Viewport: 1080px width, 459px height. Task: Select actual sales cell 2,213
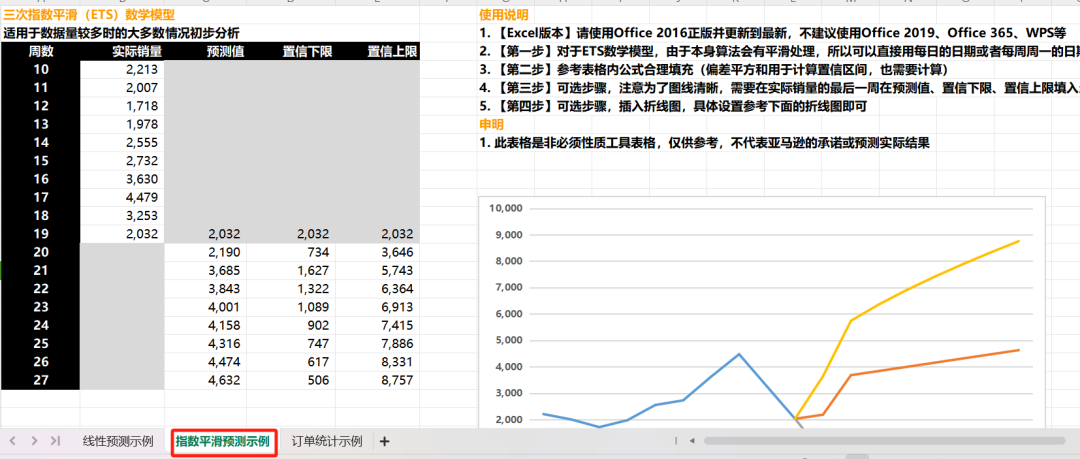pyautogui.click(x=122, y=69)
